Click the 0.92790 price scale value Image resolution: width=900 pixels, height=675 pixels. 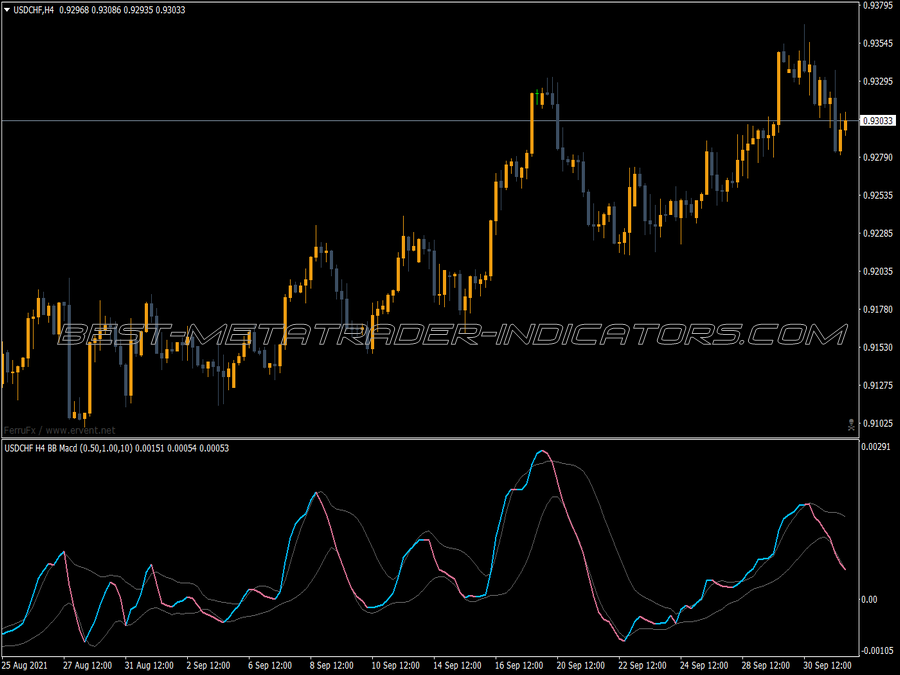[x=878, y=157]
